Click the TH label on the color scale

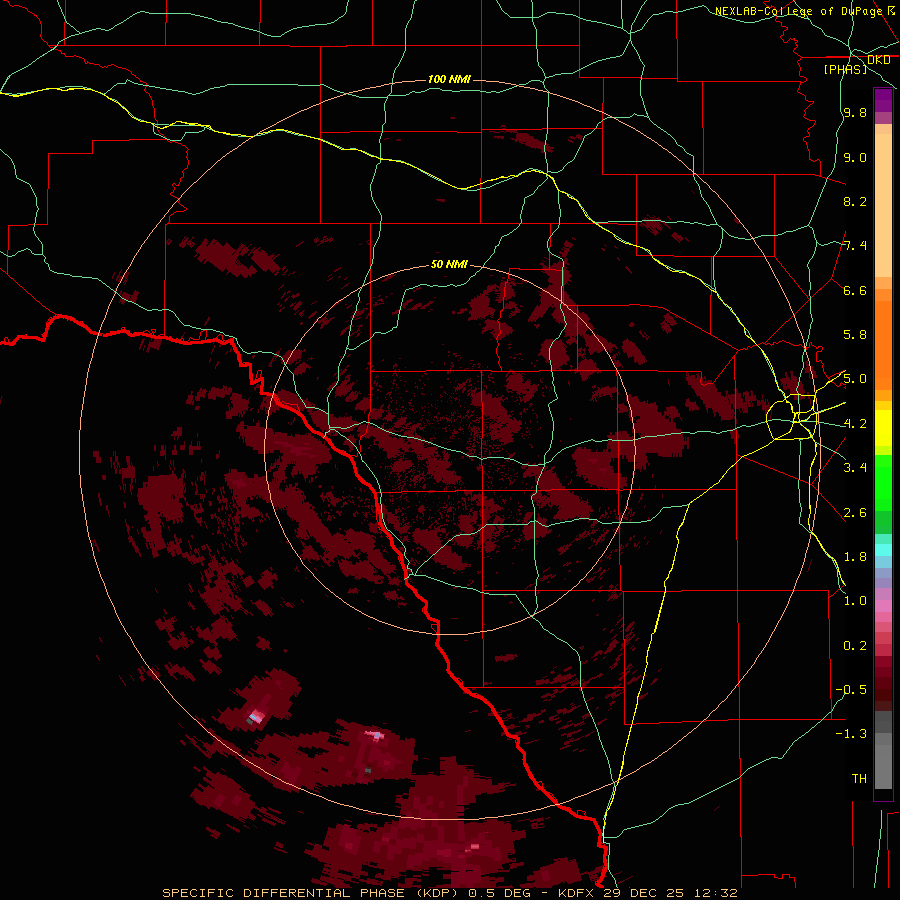coord(859,779)
